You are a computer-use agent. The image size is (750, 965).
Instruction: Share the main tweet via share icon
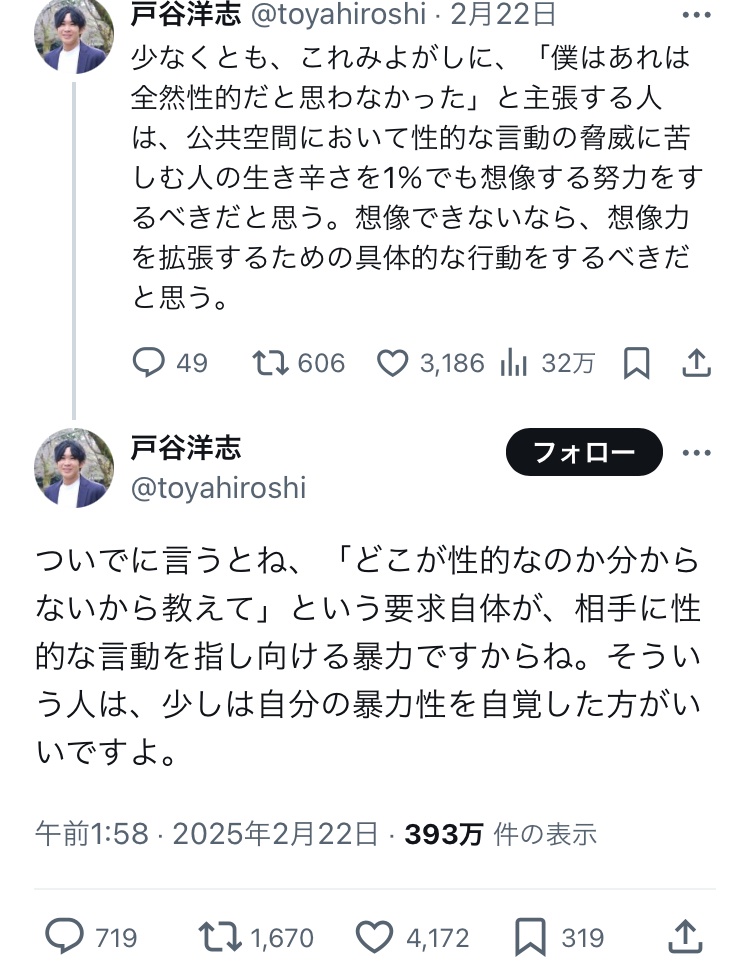[685, 937]
